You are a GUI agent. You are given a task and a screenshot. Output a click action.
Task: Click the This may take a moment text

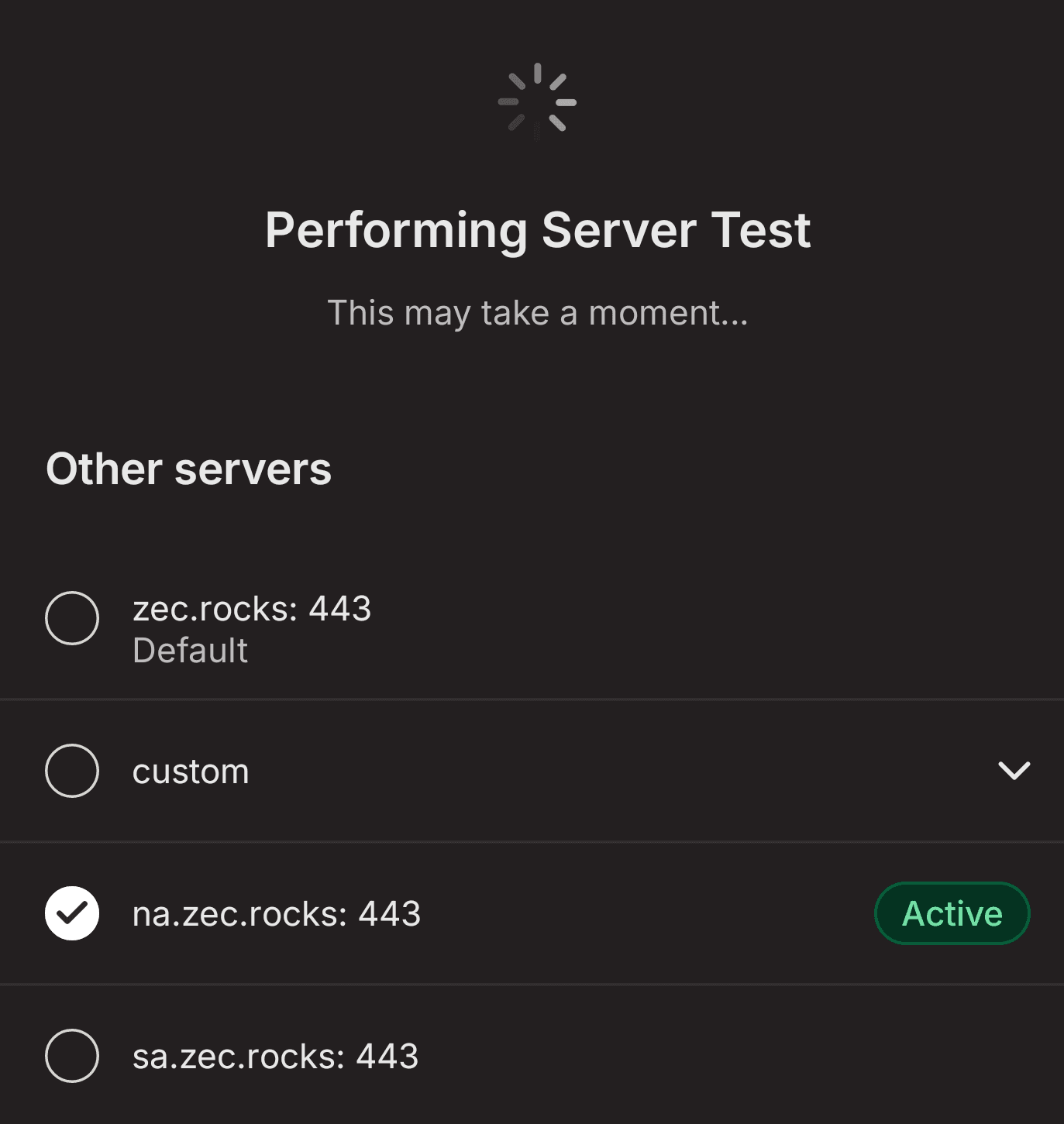click(538, 314)
